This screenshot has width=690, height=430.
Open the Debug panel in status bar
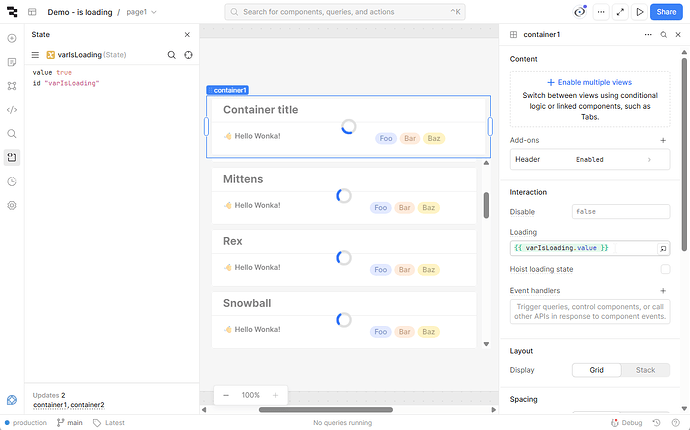tap(626, 423)
